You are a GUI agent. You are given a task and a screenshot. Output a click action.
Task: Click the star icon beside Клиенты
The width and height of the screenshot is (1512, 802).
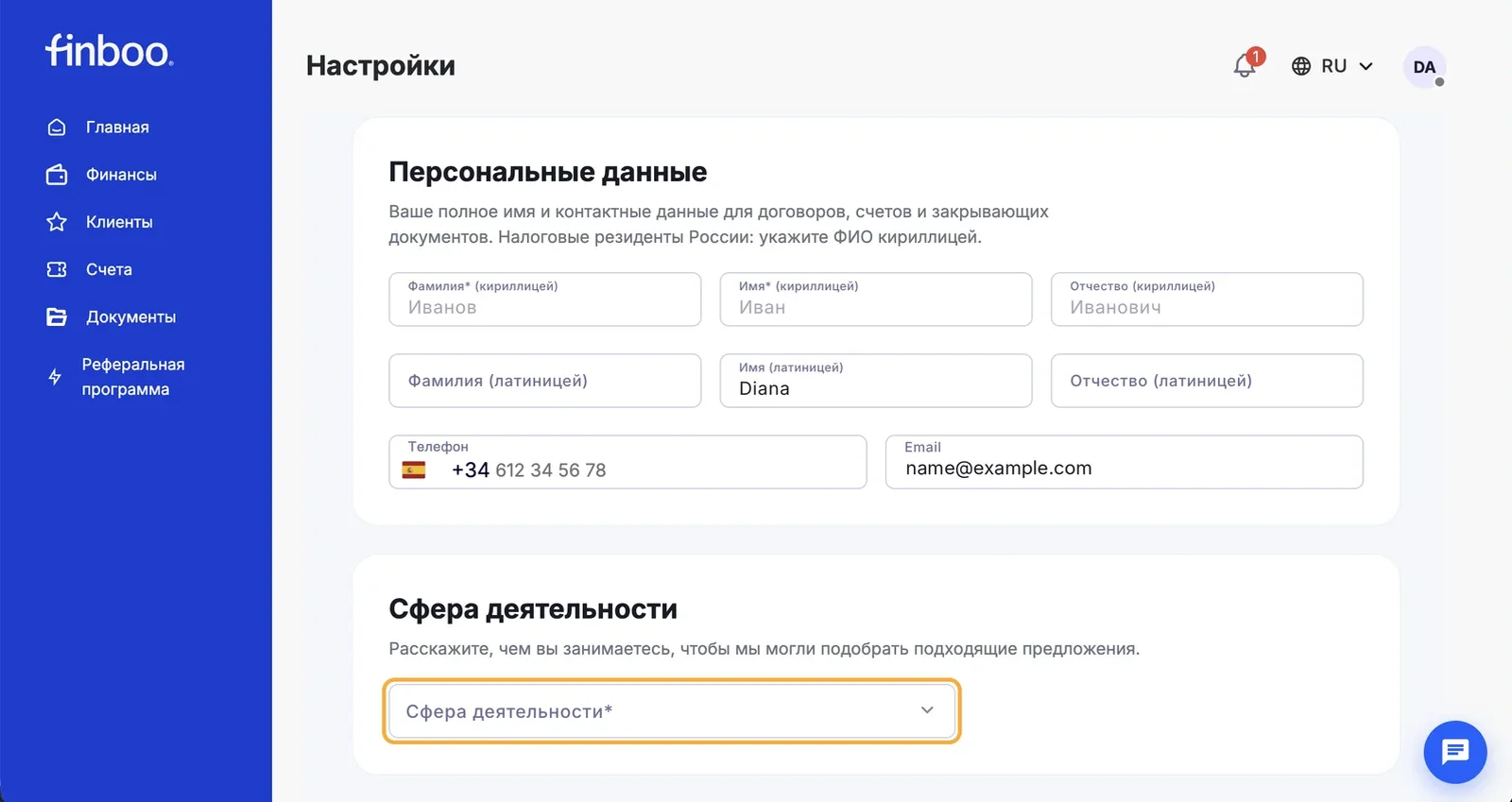pos(57,222)
